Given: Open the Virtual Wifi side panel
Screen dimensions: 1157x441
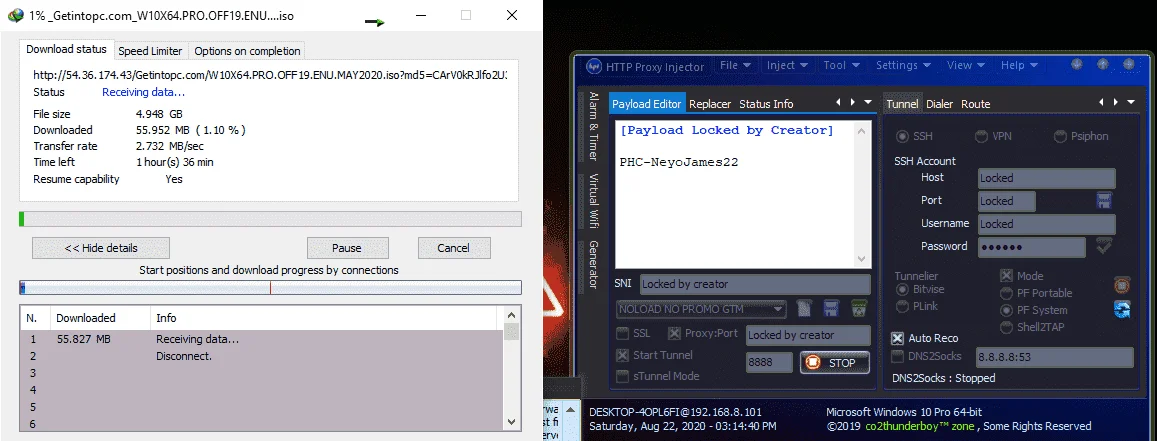Looking at the screenshot, I should point(593,201).
